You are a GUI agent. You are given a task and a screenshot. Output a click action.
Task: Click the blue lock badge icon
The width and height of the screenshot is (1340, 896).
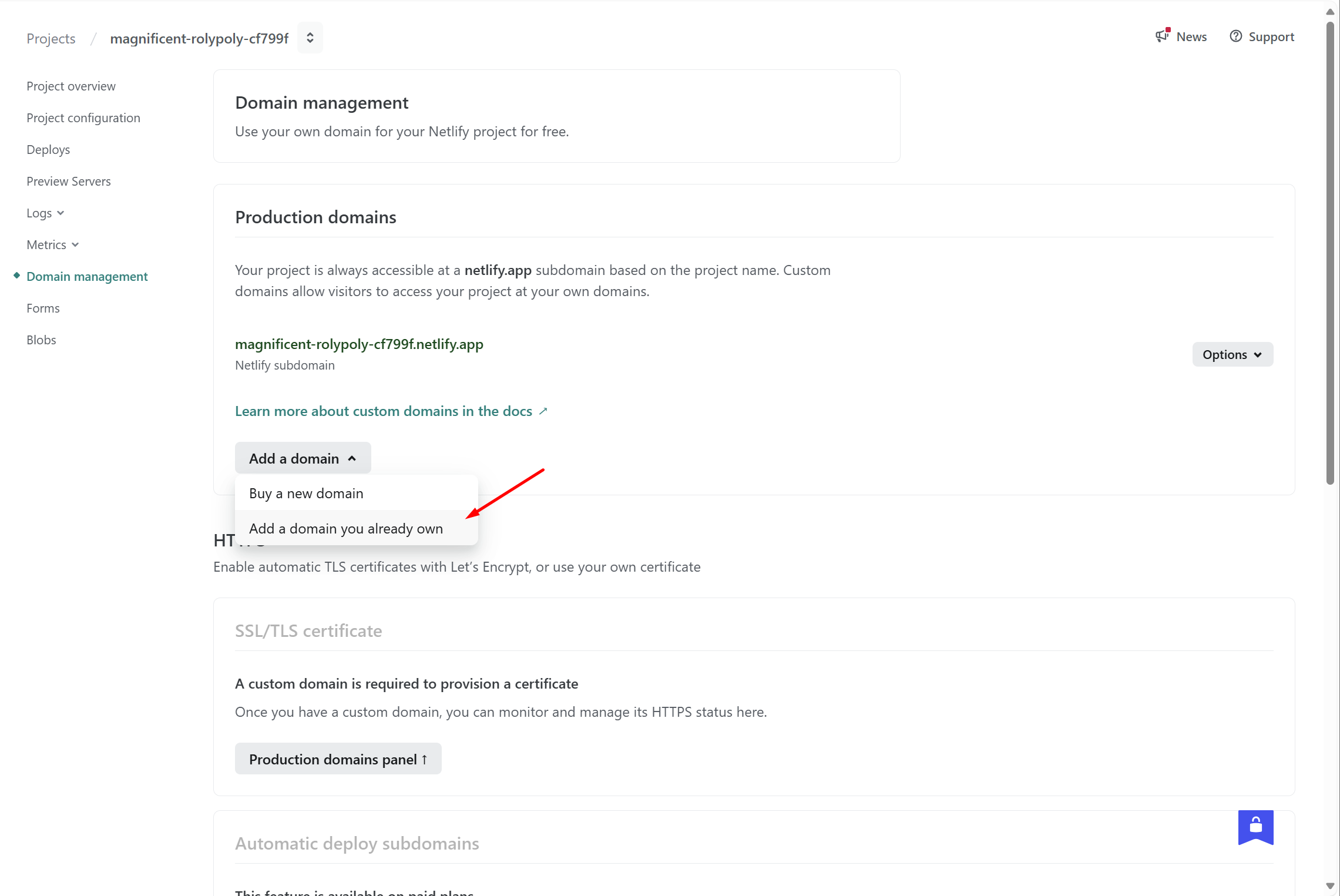(x=1255, y=826)
